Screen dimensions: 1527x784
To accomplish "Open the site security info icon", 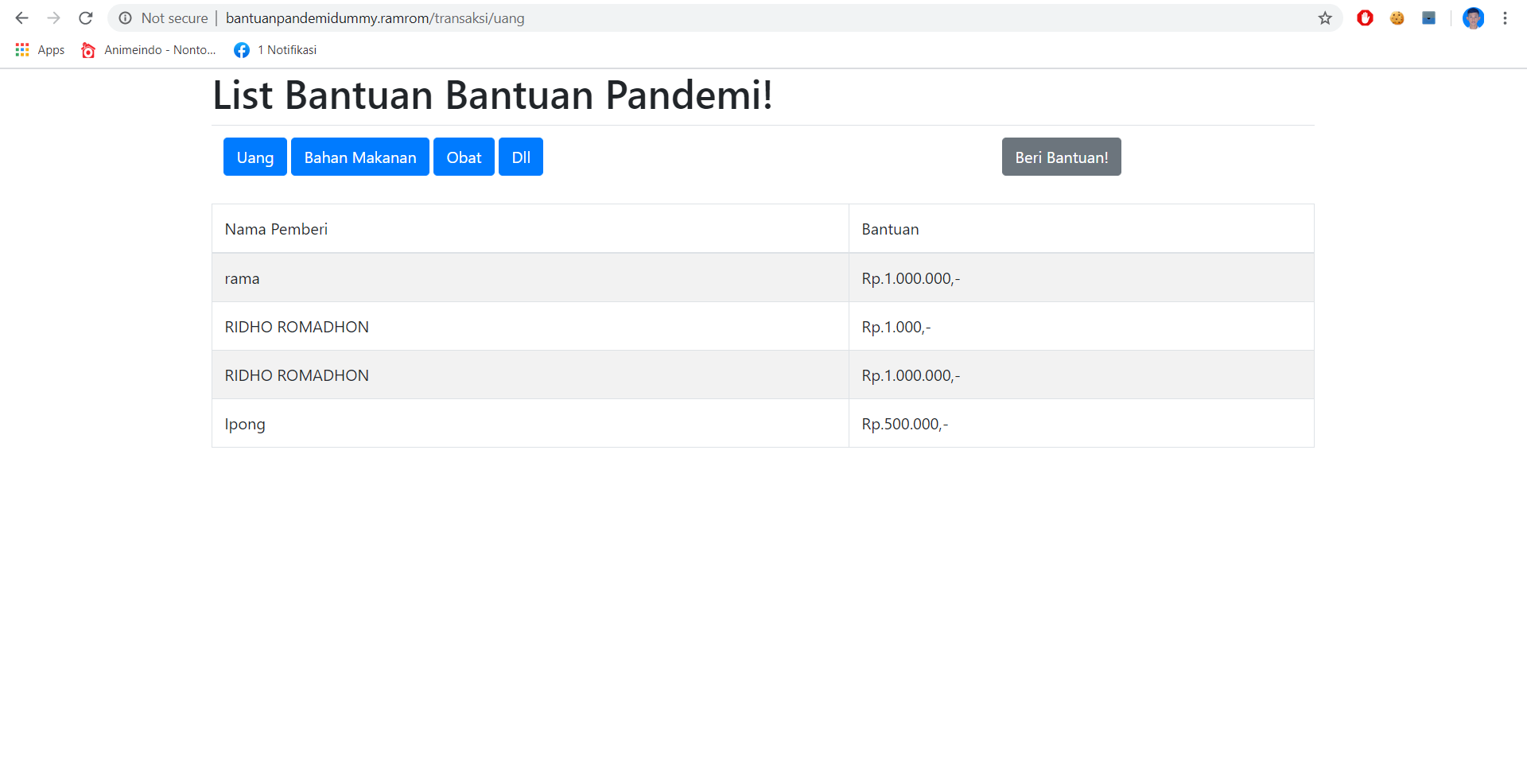I will (126, 17).
